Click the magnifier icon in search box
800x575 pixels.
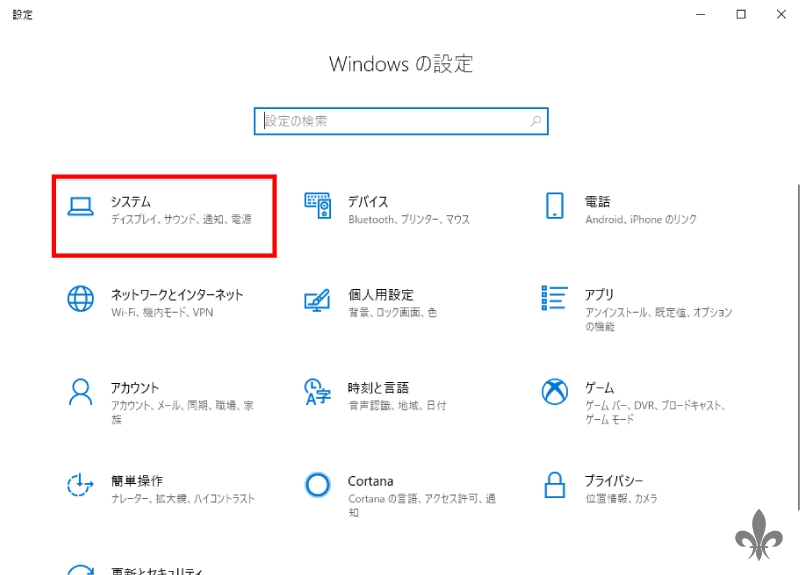pos(535,121)
